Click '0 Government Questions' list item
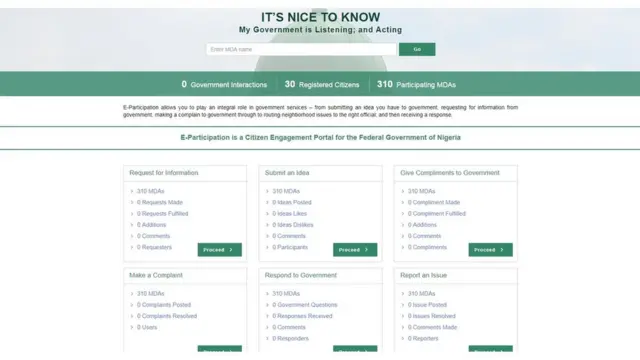Image resolution: width=640 pixels, height=360 pixels. [x=305, y=305]
